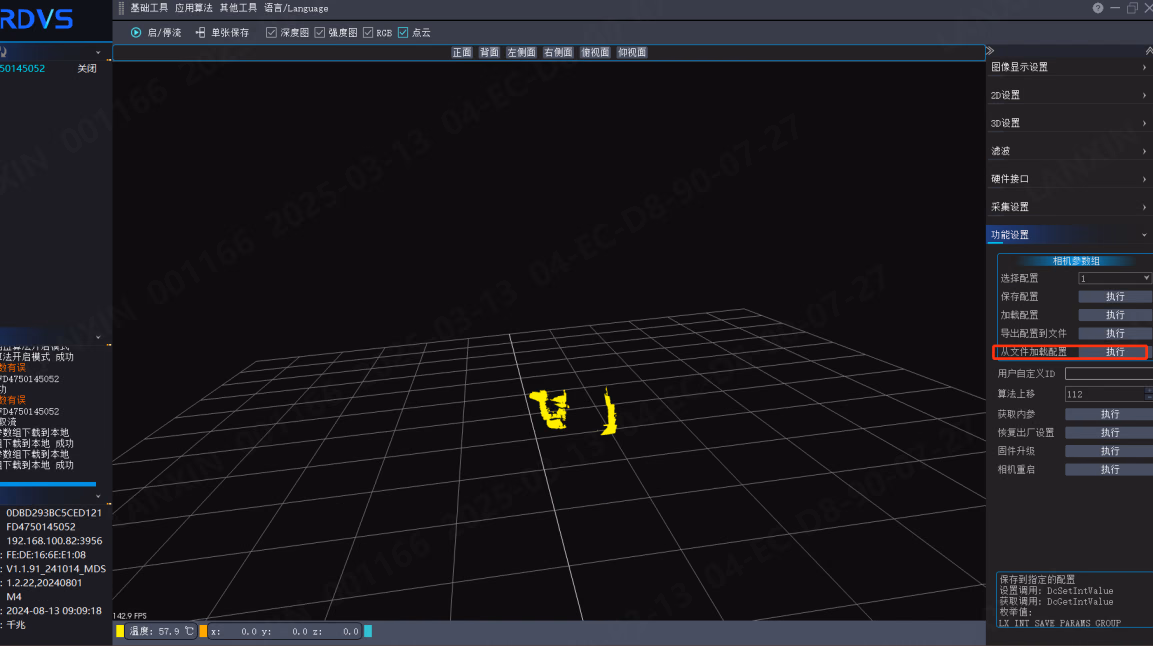Click 关闭 next to device 50145052
This screenshot has width=1153, height=646.
tap(87, 68)
